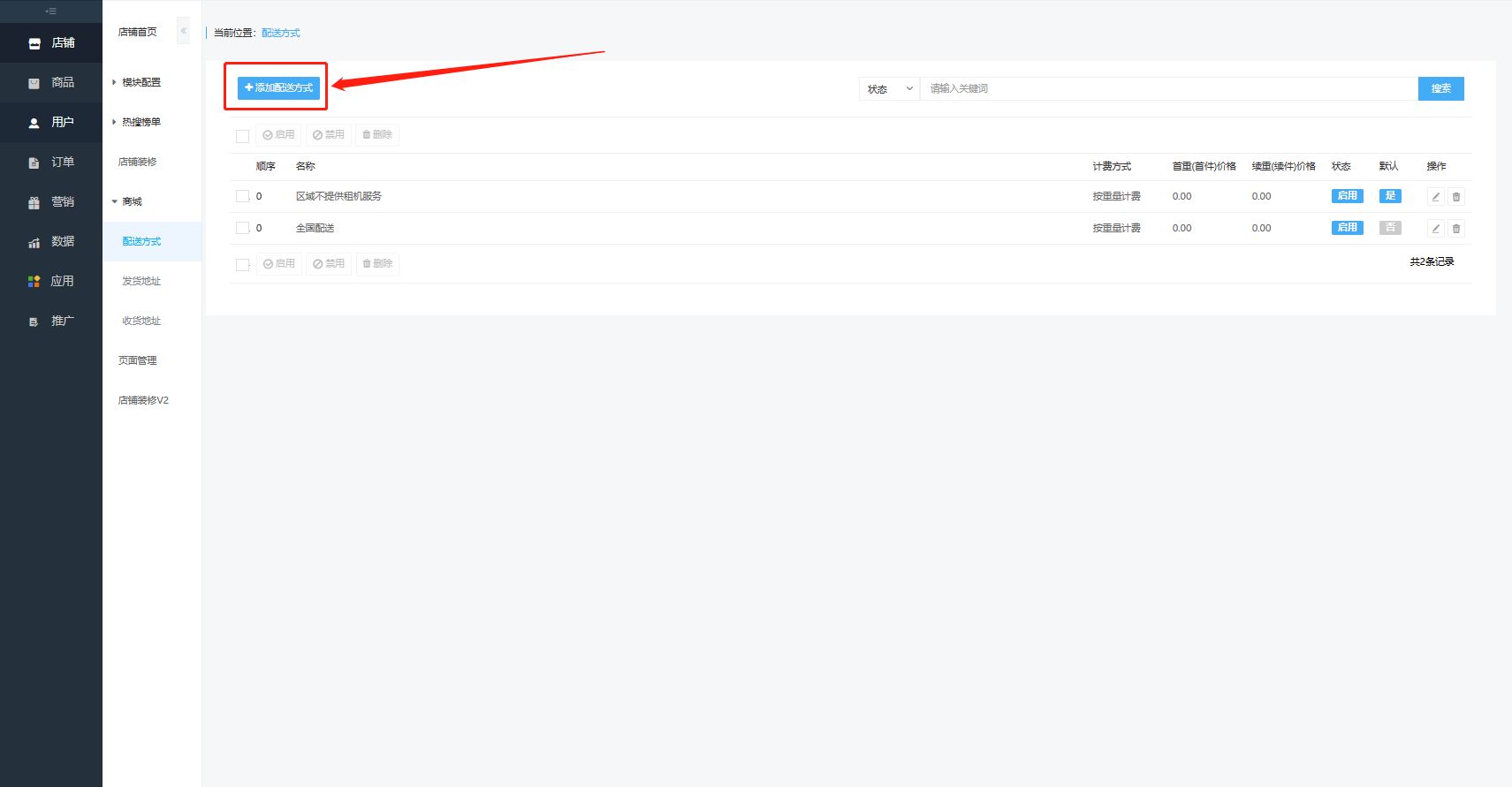Click the 续重(续件)价格 column header
Screen dimensions: 1512x787
tap(1283, 166)
